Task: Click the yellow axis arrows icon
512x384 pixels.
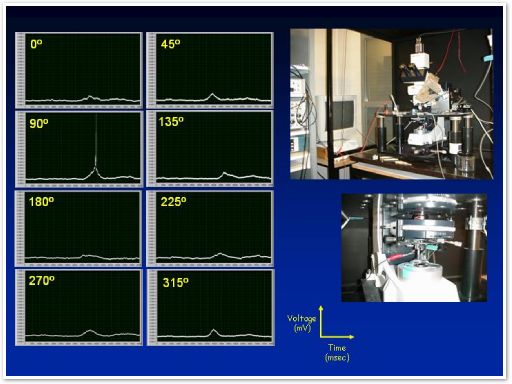Action: pyautogui.click(x=336, y=322)
